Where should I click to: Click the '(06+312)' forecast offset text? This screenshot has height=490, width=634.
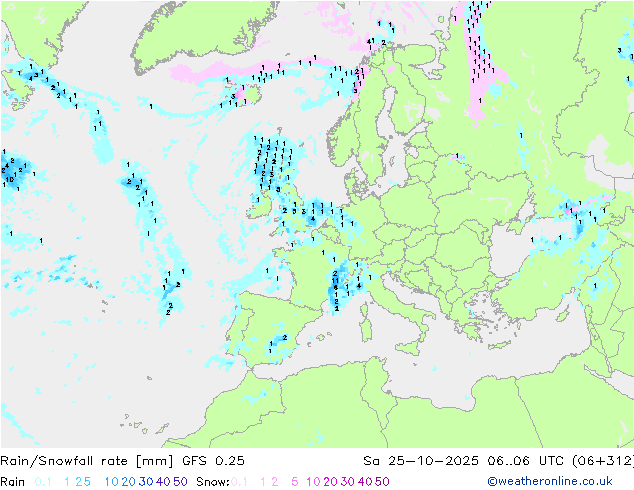(x=603, y=461)
